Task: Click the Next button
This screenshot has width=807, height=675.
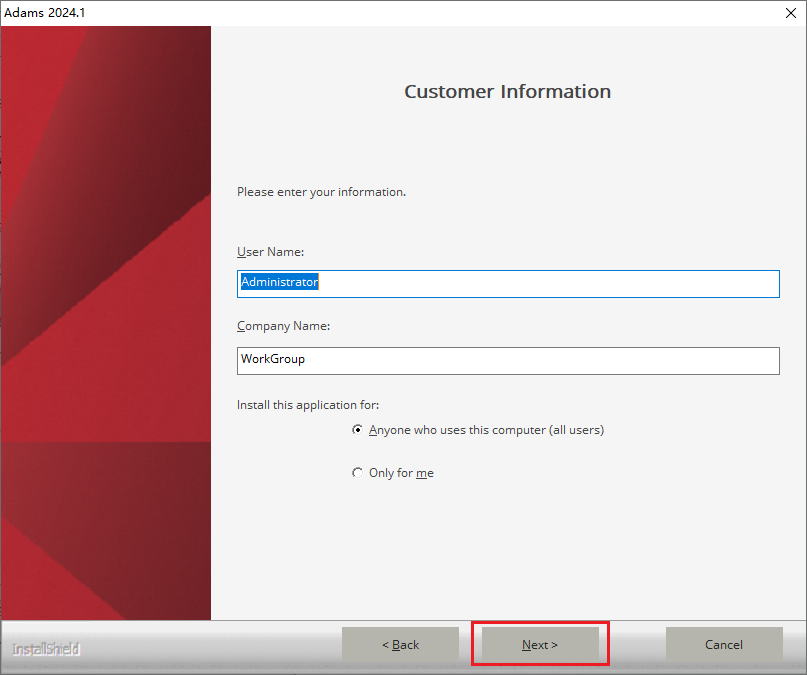Action: [x=540, y=644]
